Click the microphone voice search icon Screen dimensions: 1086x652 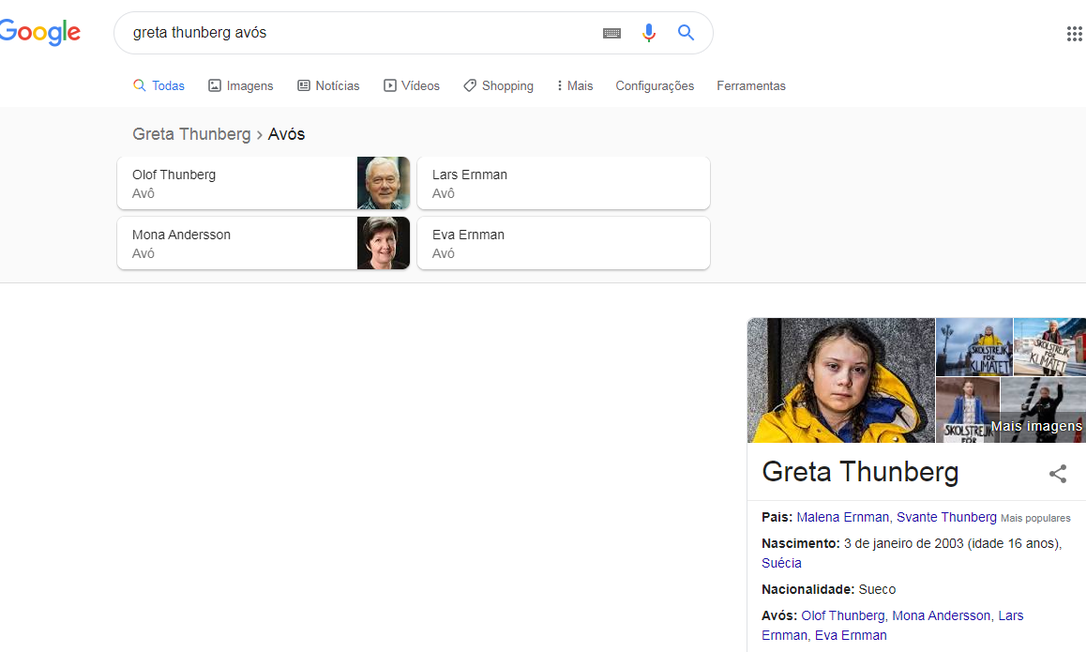point(649,33)
